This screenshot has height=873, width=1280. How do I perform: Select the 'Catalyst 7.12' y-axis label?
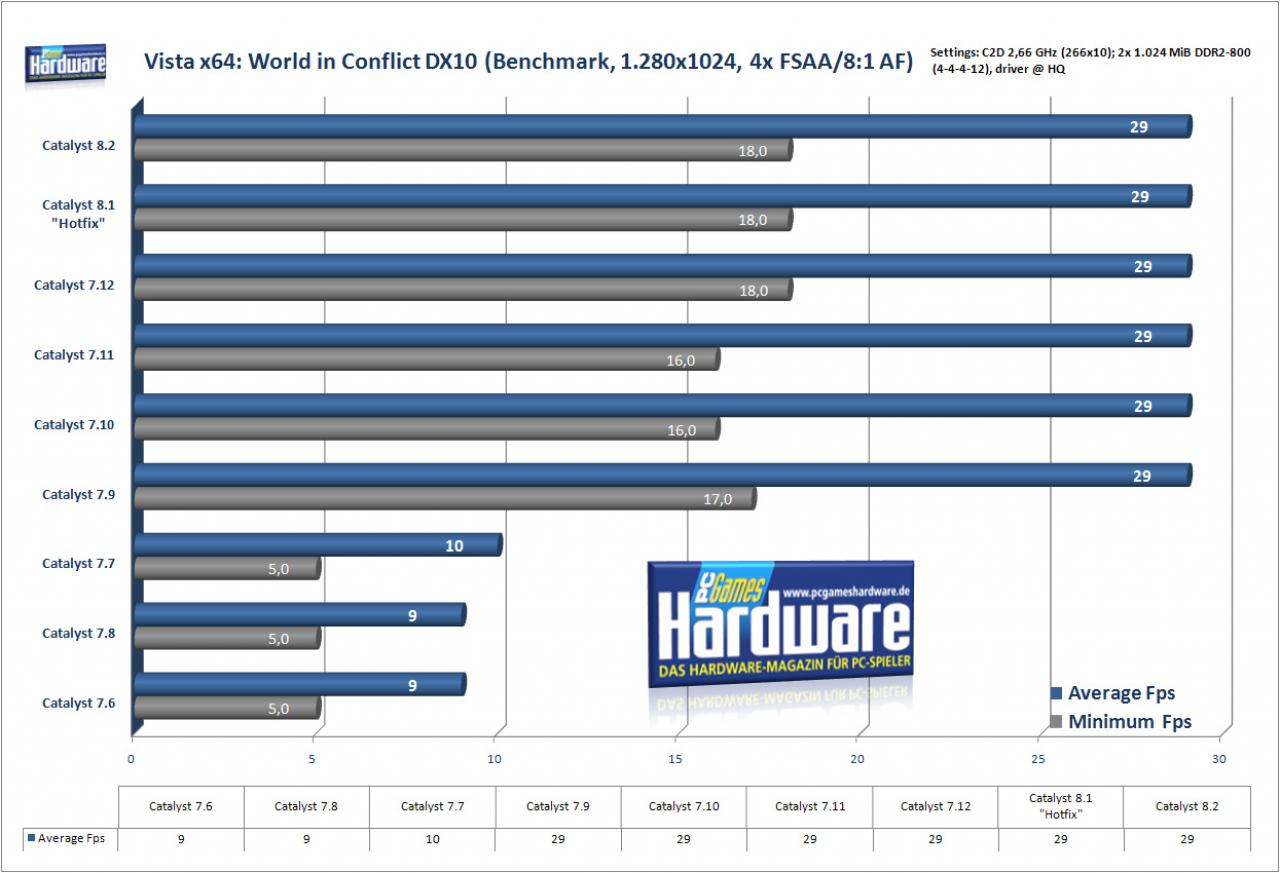(x=75, y=285)
